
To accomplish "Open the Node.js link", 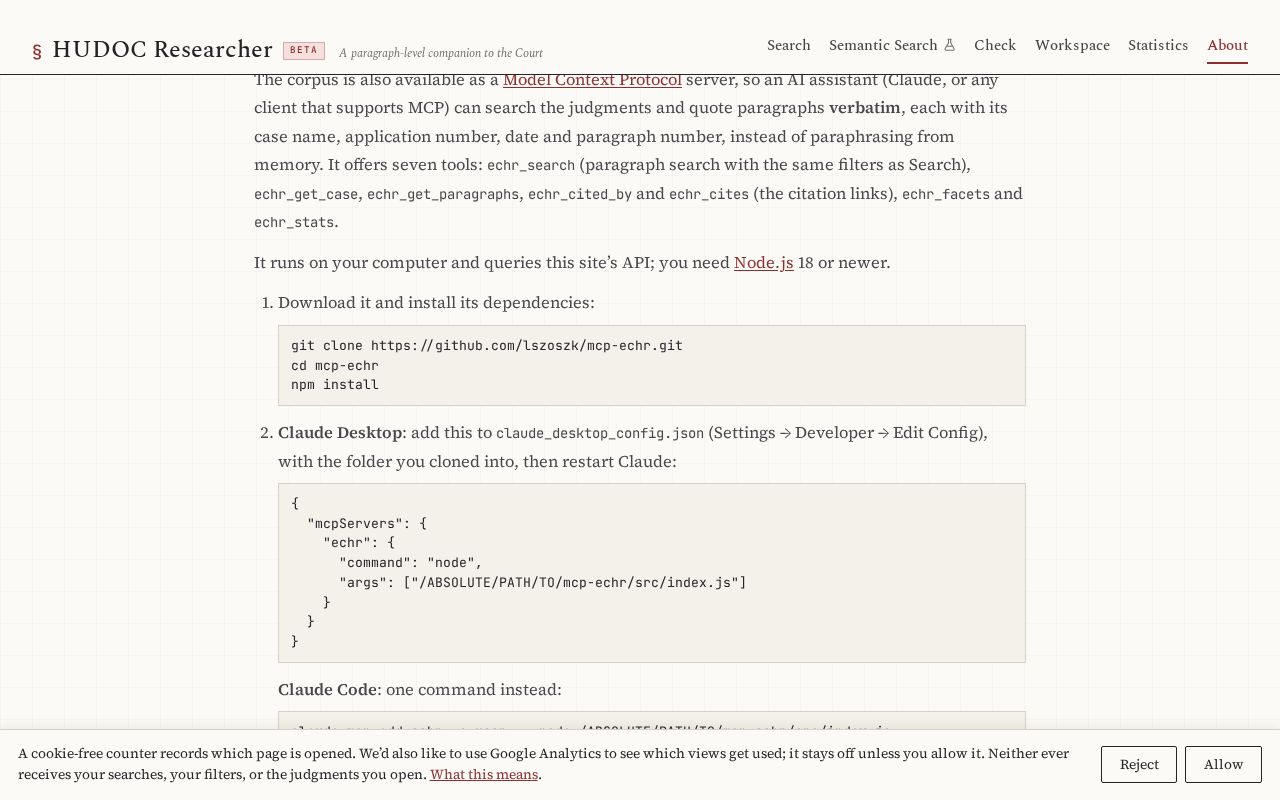I will 764,263.
